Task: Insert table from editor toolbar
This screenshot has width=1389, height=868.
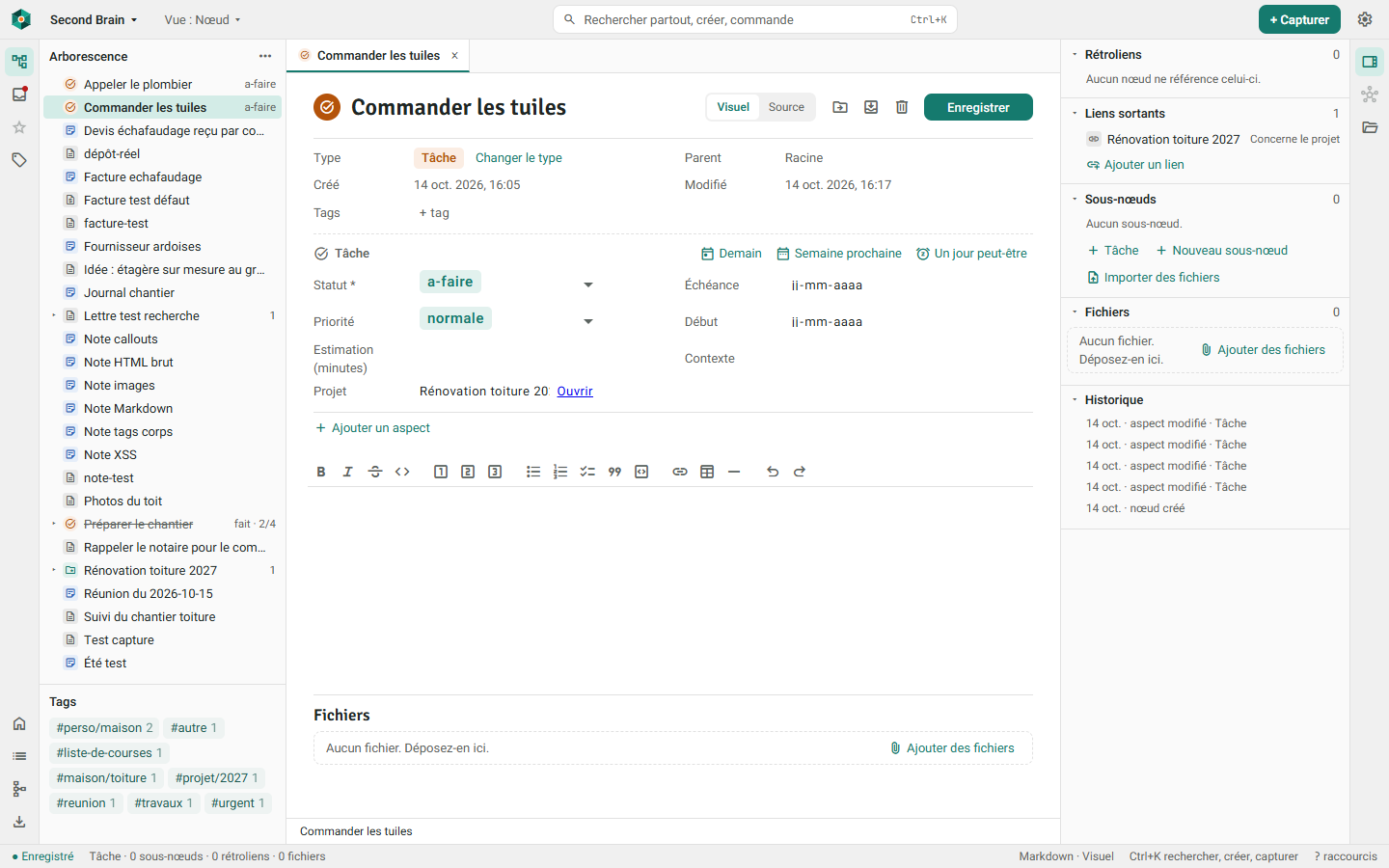Action: pos(707,472)
